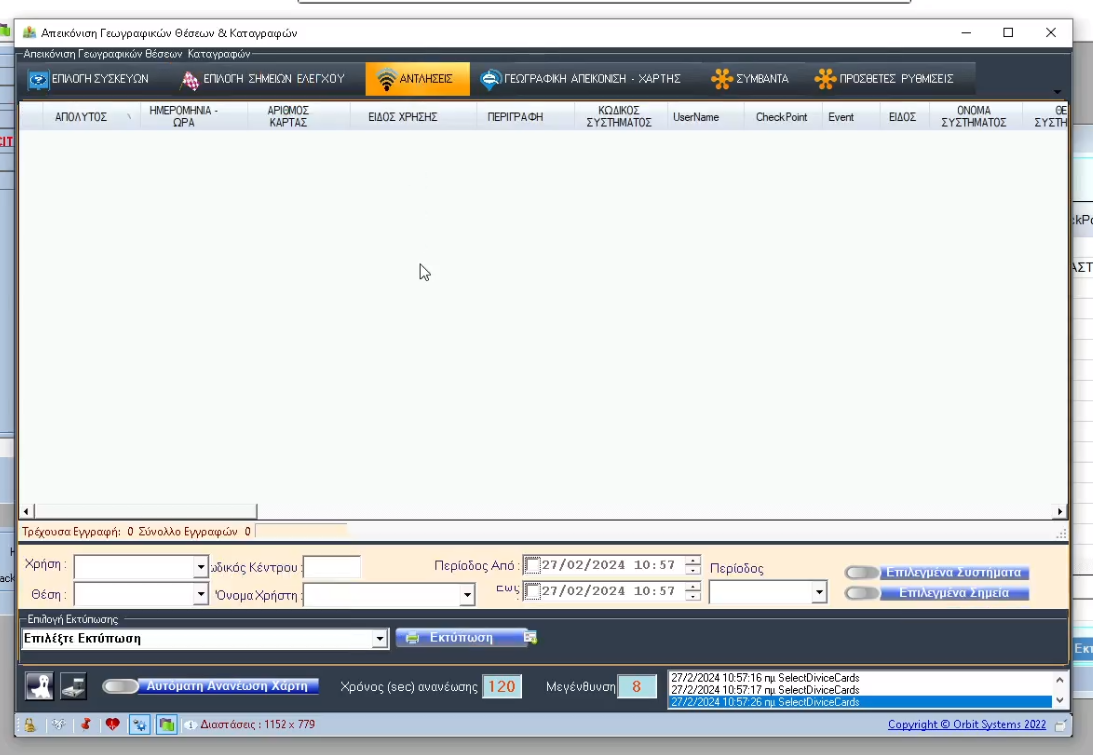
Task: Toggle Αυτόματη Ανανέωση Χάρτη switch
Action: coord(120,686)
